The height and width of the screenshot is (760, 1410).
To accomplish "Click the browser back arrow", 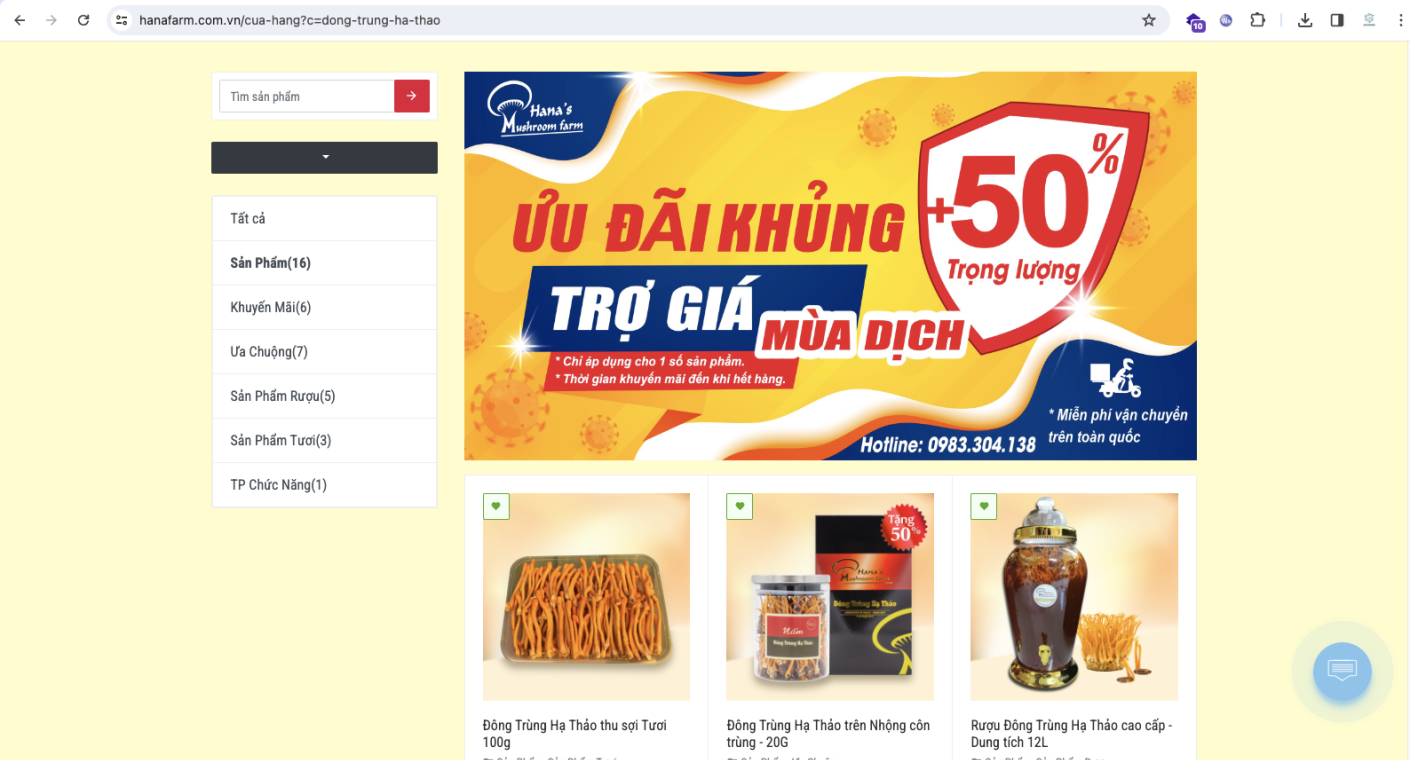I will pyautogui.click(x=20, y=20).
